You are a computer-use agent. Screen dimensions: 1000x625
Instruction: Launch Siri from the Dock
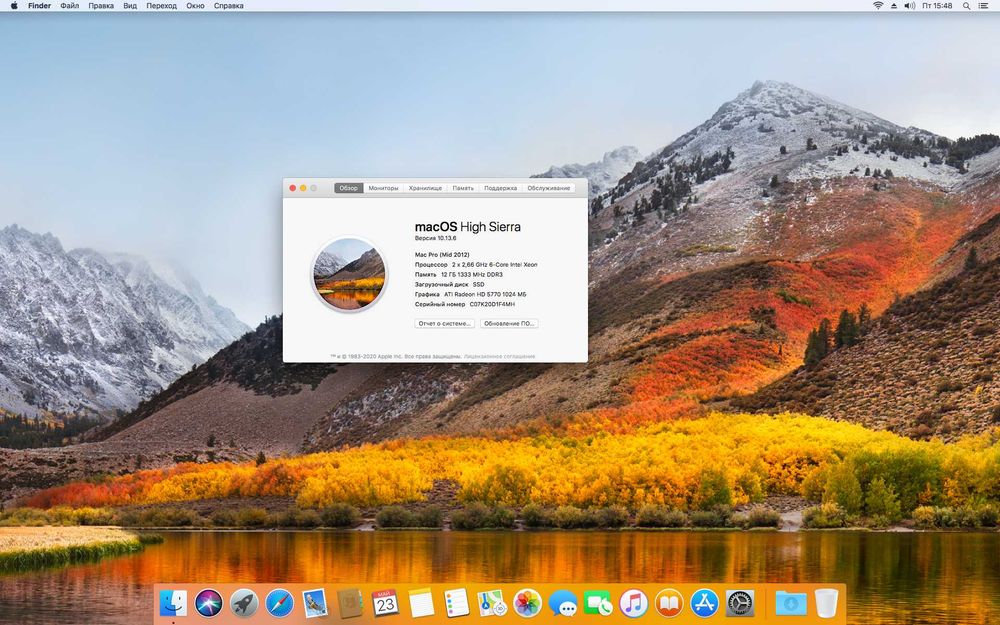pyautogui.click(x=209, y=603)
